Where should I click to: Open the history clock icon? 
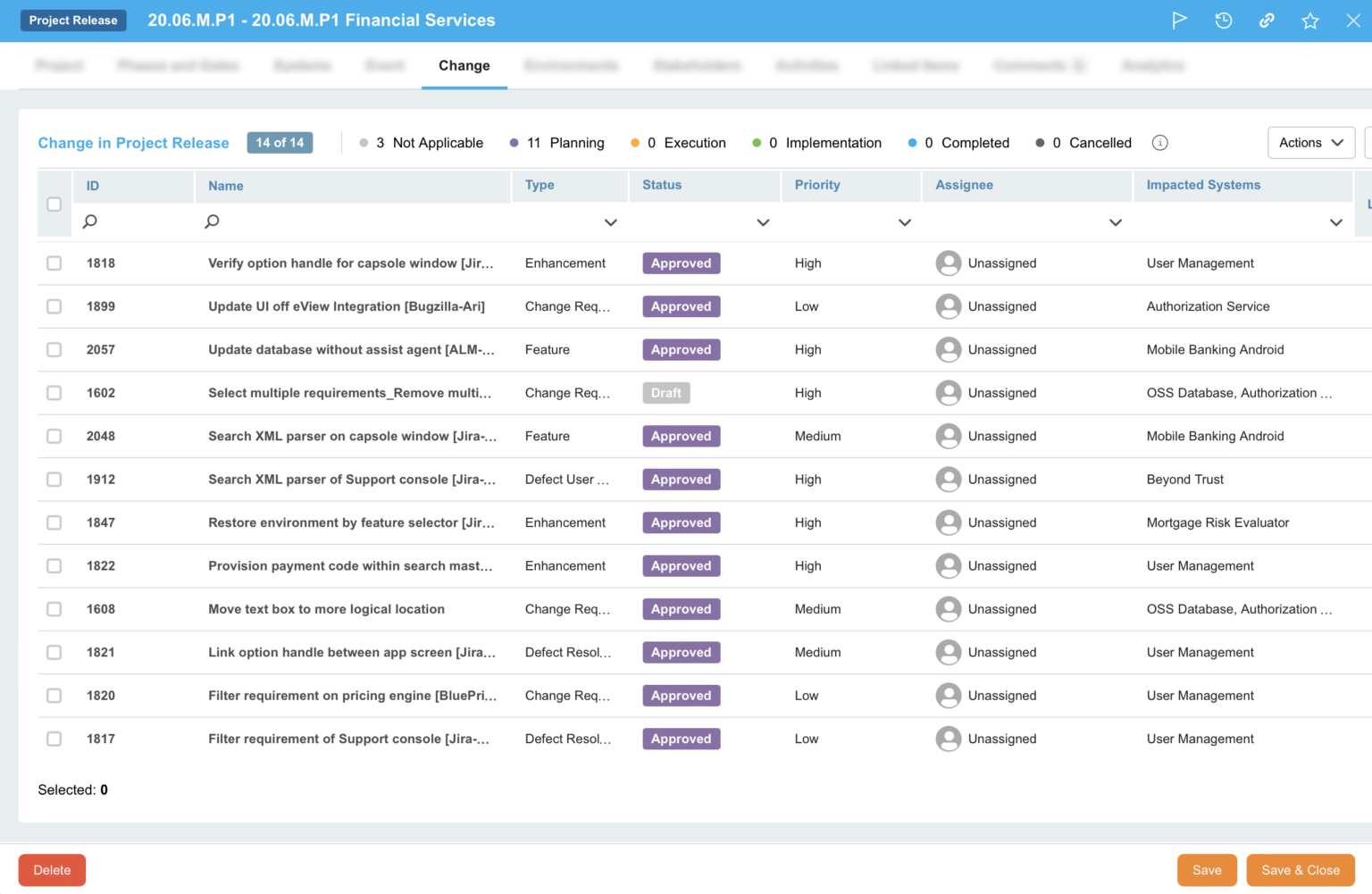(x=1223, y=21)
